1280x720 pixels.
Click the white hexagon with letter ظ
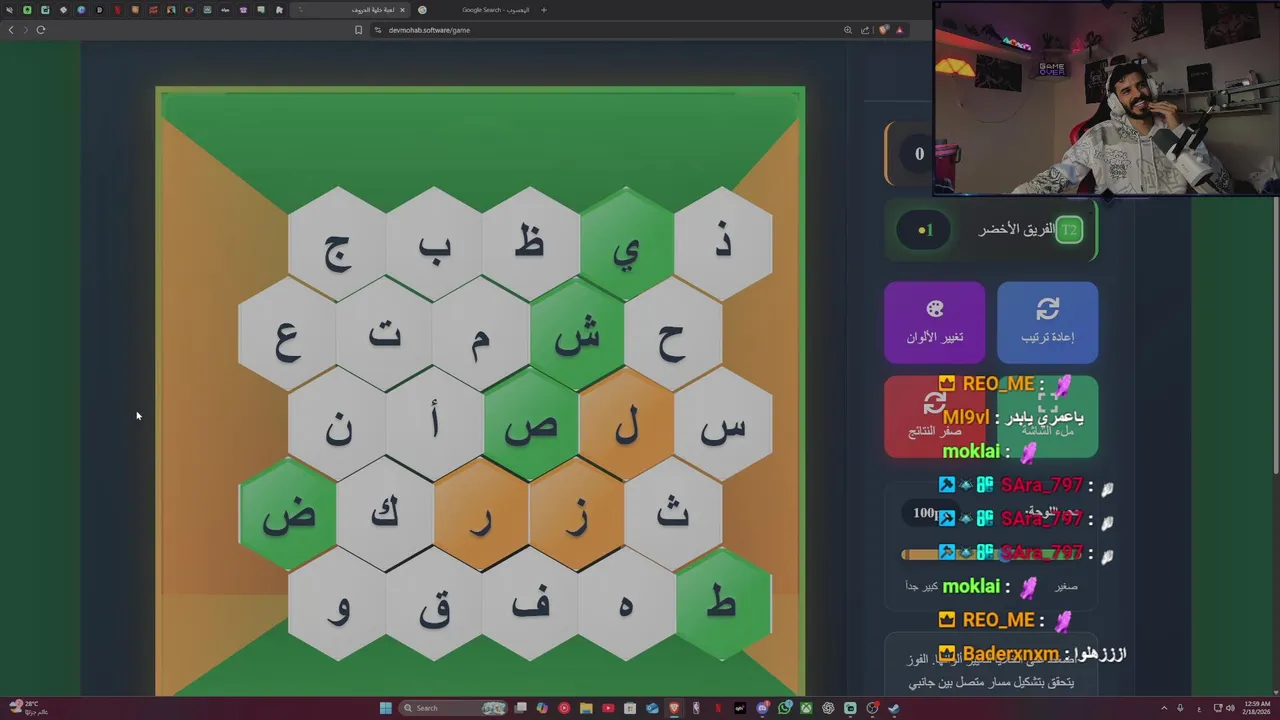click(x=530, y=244)
